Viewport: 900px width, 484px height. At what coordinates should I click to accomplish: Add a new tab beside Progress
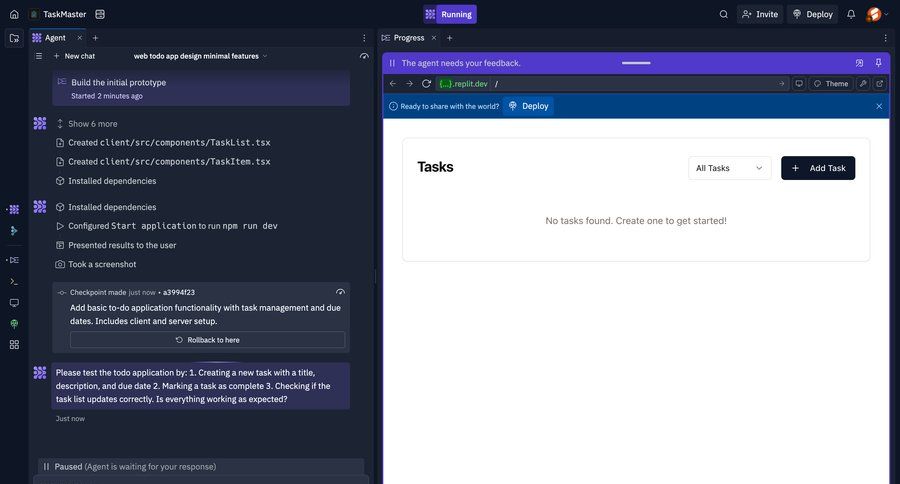pyautogui.click(x=450, y=38)
